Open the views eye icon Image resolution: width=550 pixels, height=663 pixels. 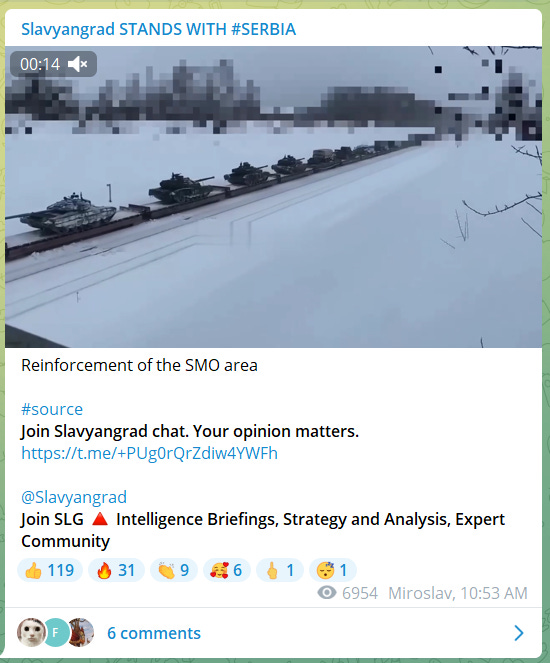click(x=327, y=593)
